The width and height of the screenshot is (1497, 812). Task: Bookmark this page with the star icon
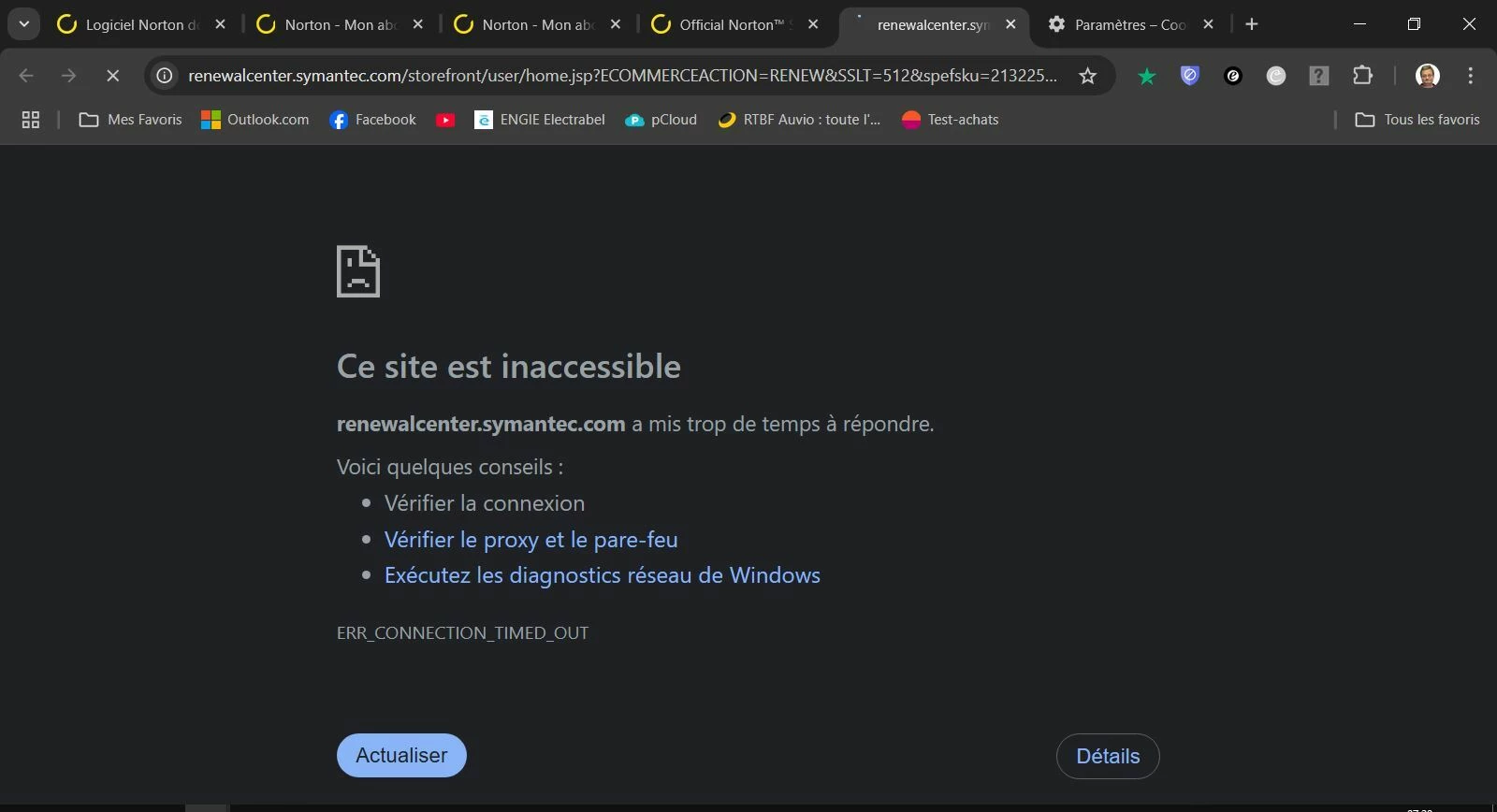(1087, 76)
